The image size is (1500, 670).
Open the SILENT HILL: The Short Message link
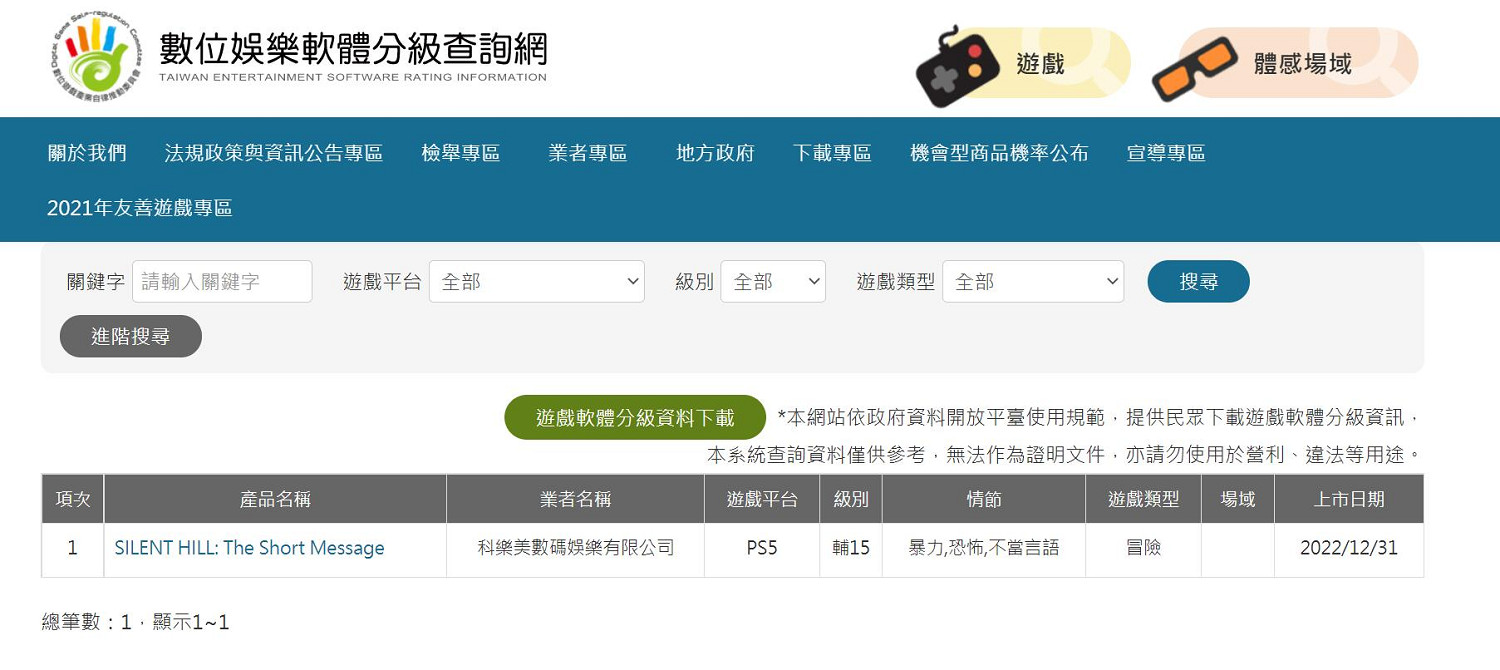coord(249,548)
